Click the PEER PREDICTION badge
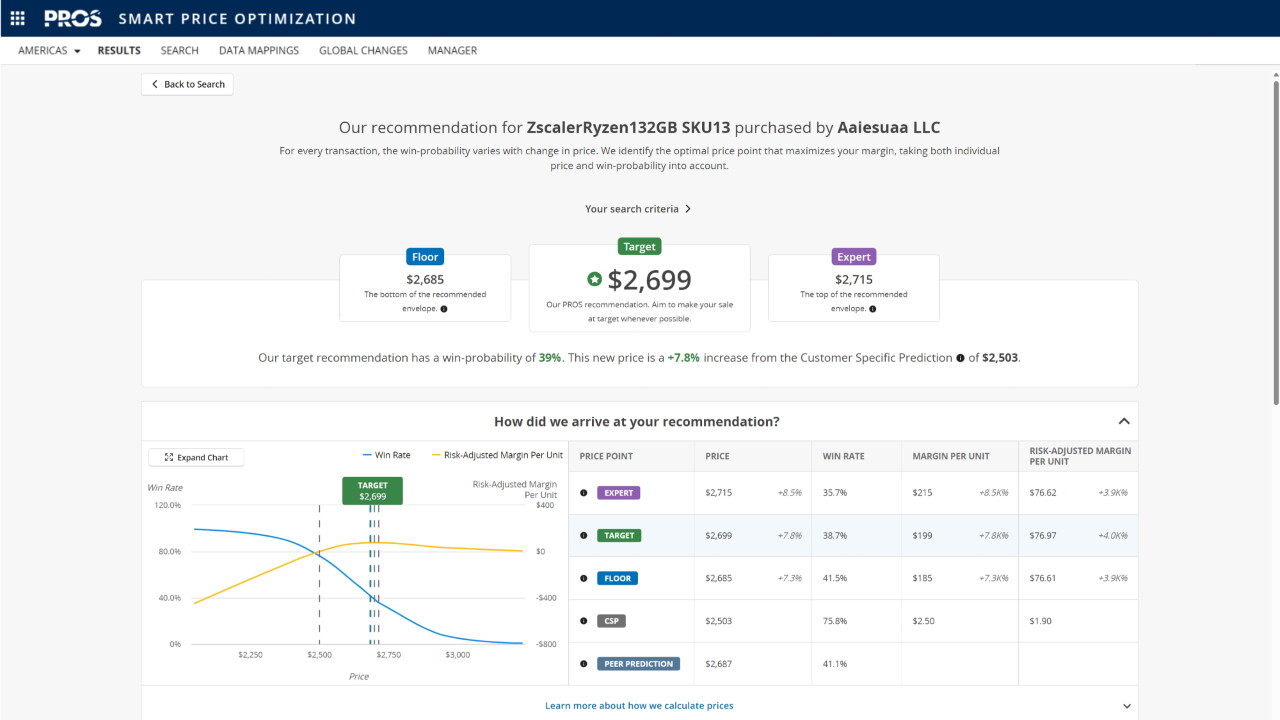 (638, 664)
